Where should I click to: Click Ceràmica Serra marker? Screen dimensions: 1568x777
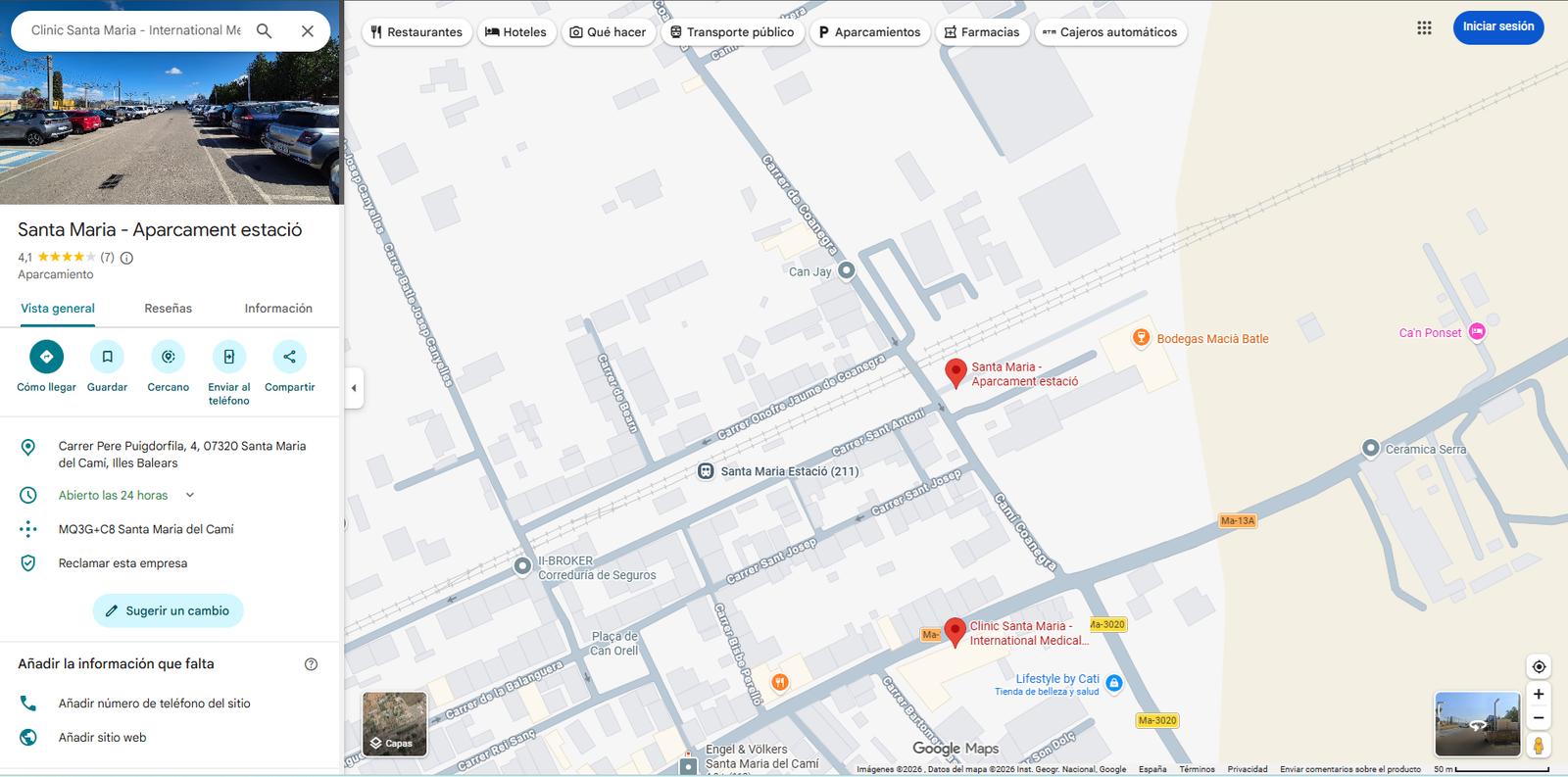[1370, 448]
